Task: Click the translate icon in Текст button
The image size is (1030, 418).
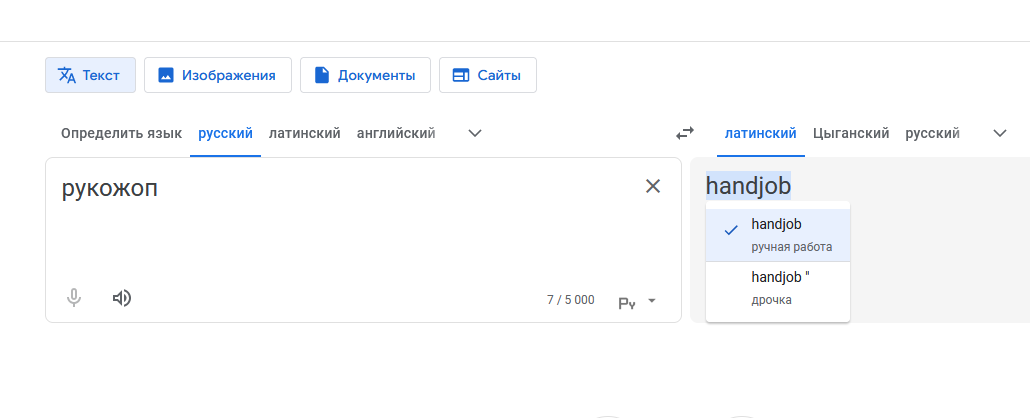Action: [x=67, y=75]
